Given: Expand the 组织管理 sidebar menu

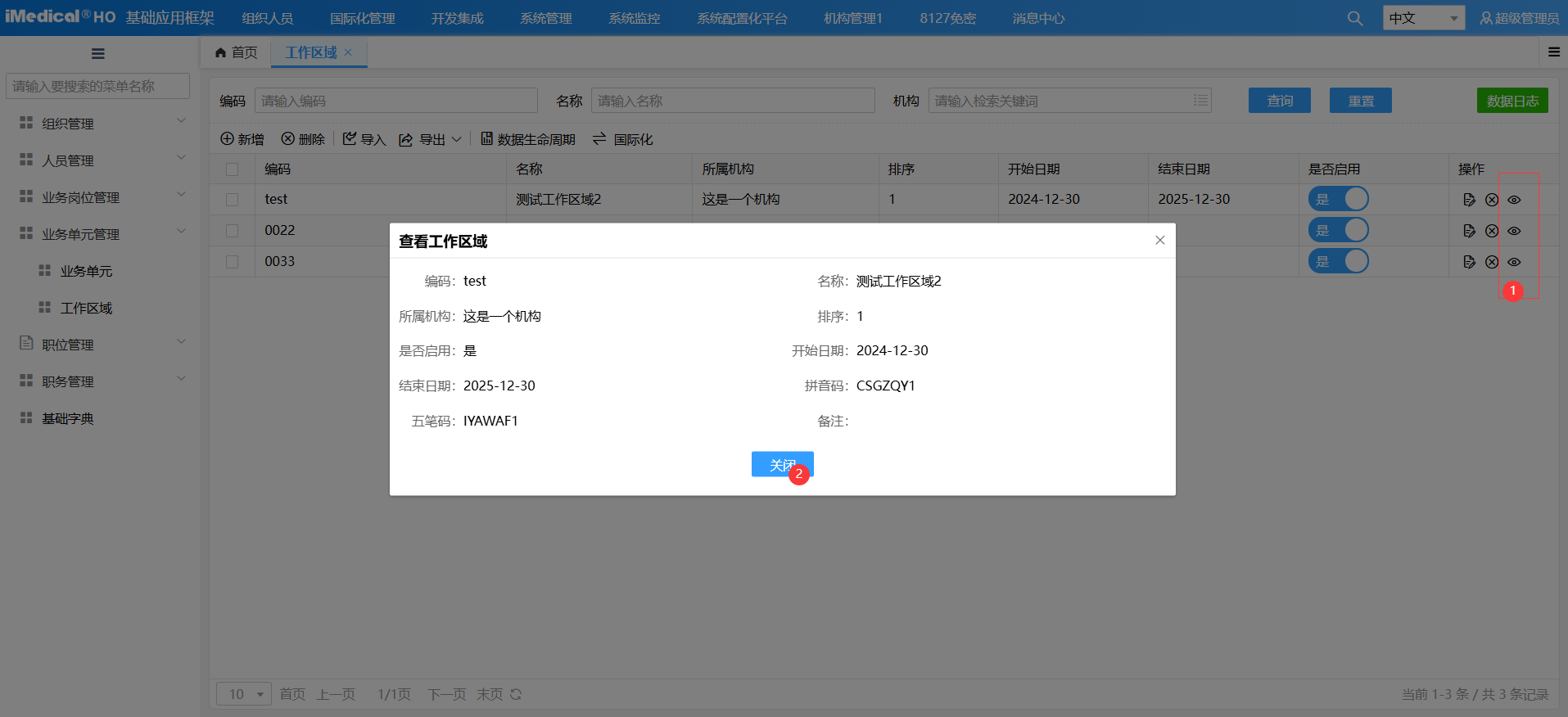Looking at the screenshot, I should click(103, 124).
